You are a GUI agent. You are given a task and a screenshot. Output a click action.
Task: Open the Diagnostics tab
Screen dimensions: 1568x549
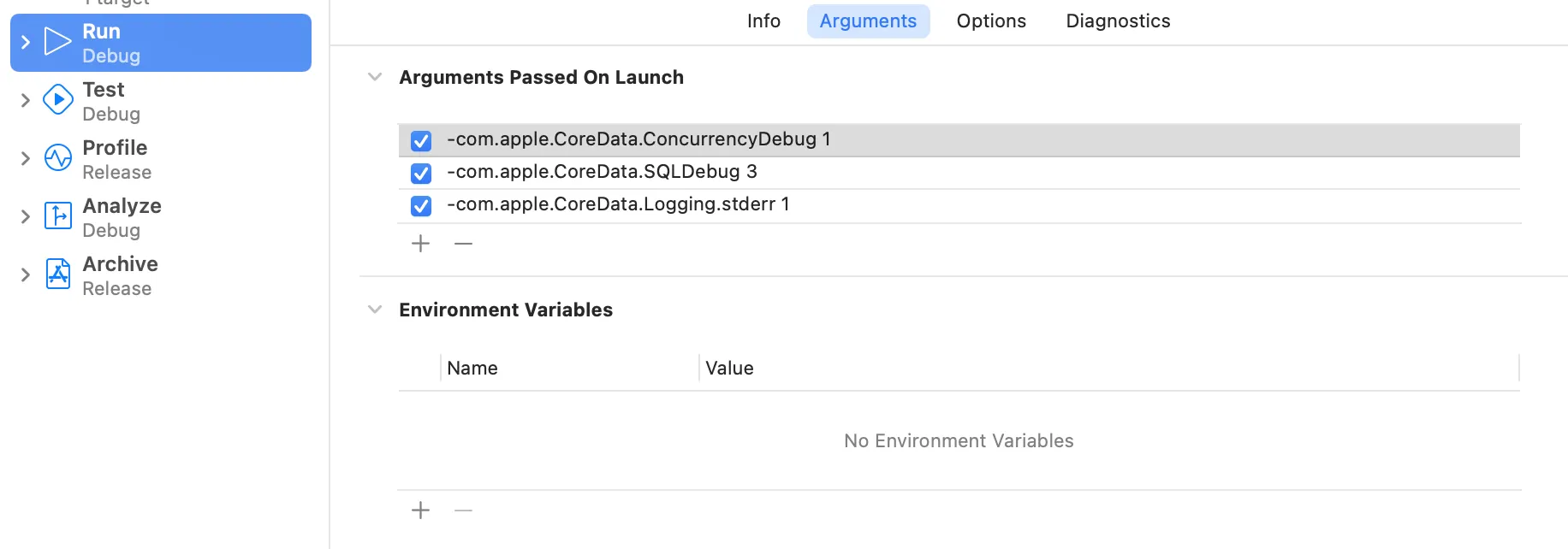pyautogui.click(x=1118, y=21)
